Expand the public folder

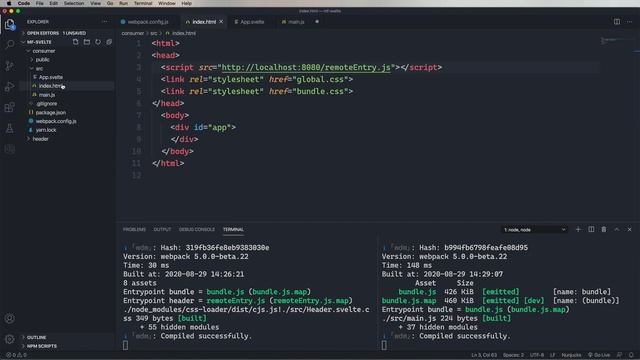(x=42, y=60)
